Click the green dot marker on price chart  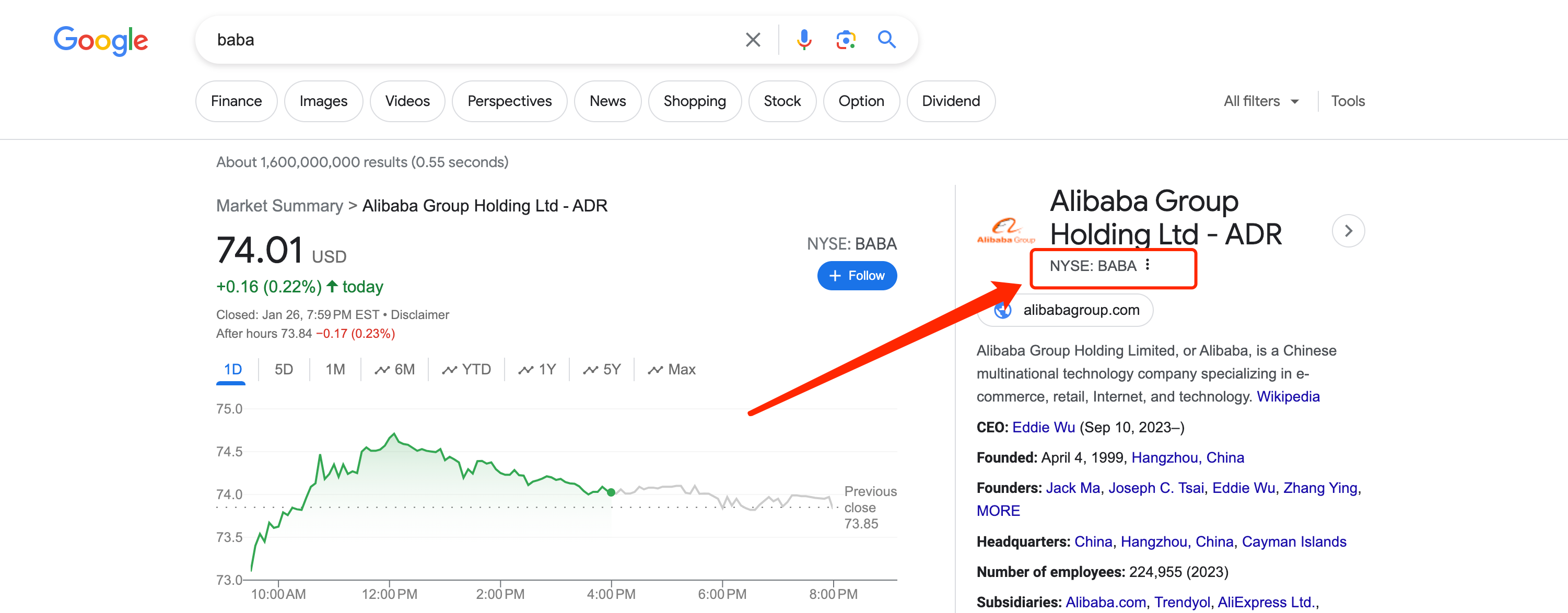point(611,492)
